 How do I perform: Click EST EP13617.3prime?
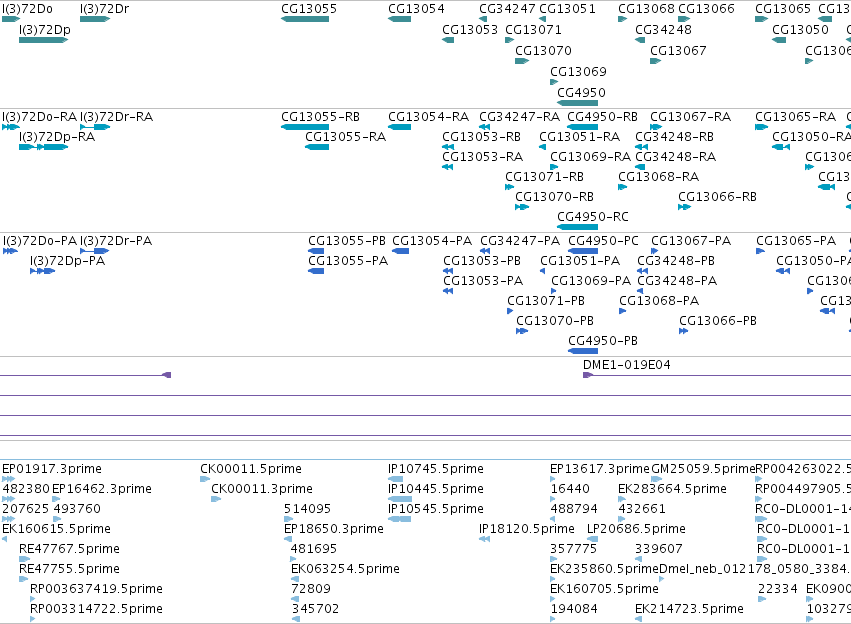pyautogui.click(x=552, y=479)
